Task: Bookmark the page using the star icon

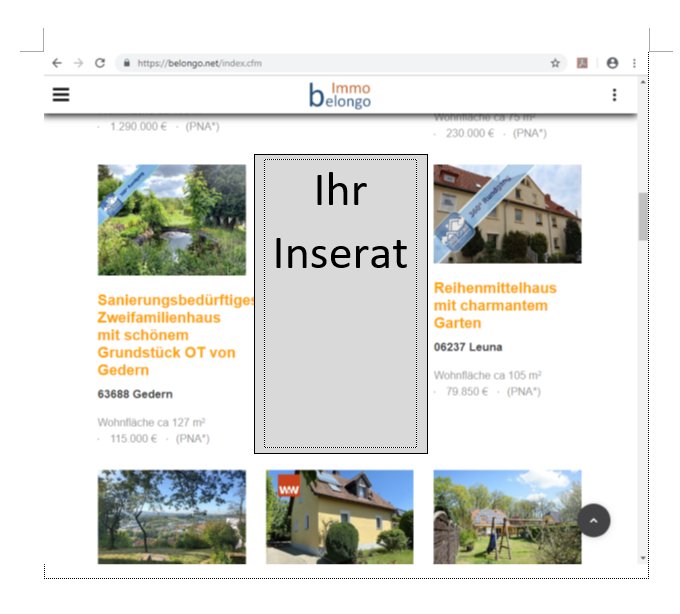Action: click(555, 63)
